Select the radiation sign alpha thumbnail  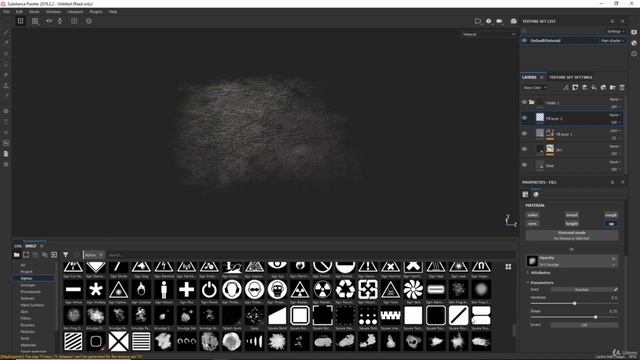pyautogui.click(x=322, y=290)
